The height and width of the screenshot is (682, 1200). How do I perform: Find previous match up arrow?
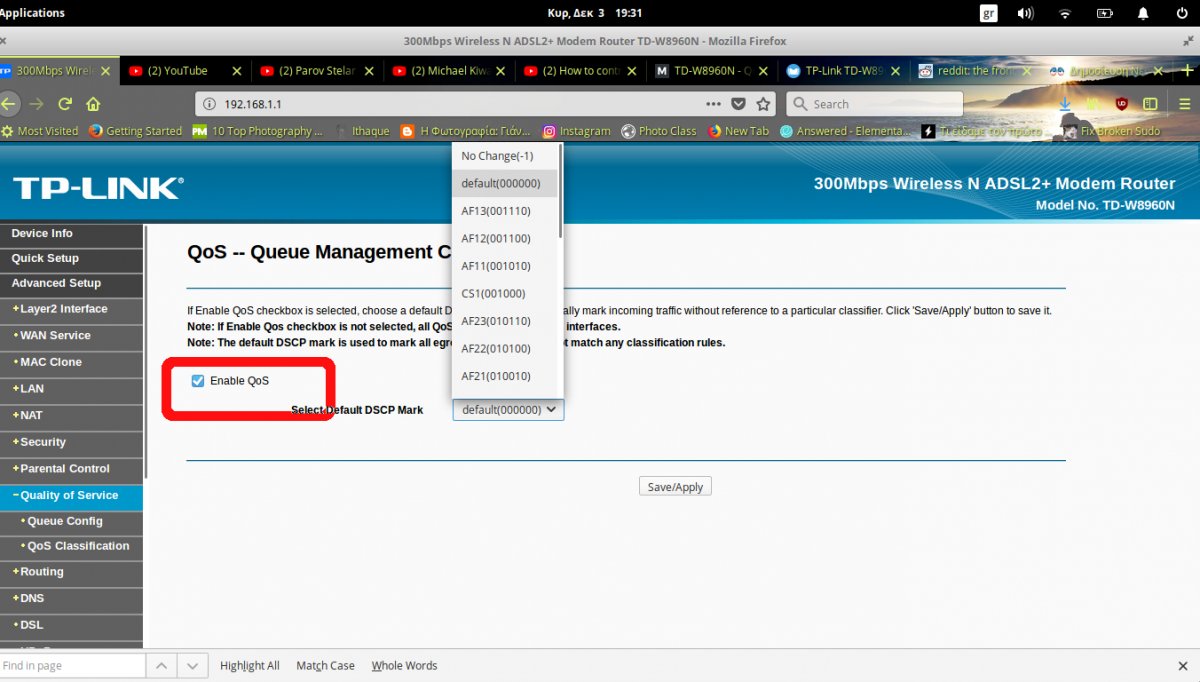pos(162,666)
